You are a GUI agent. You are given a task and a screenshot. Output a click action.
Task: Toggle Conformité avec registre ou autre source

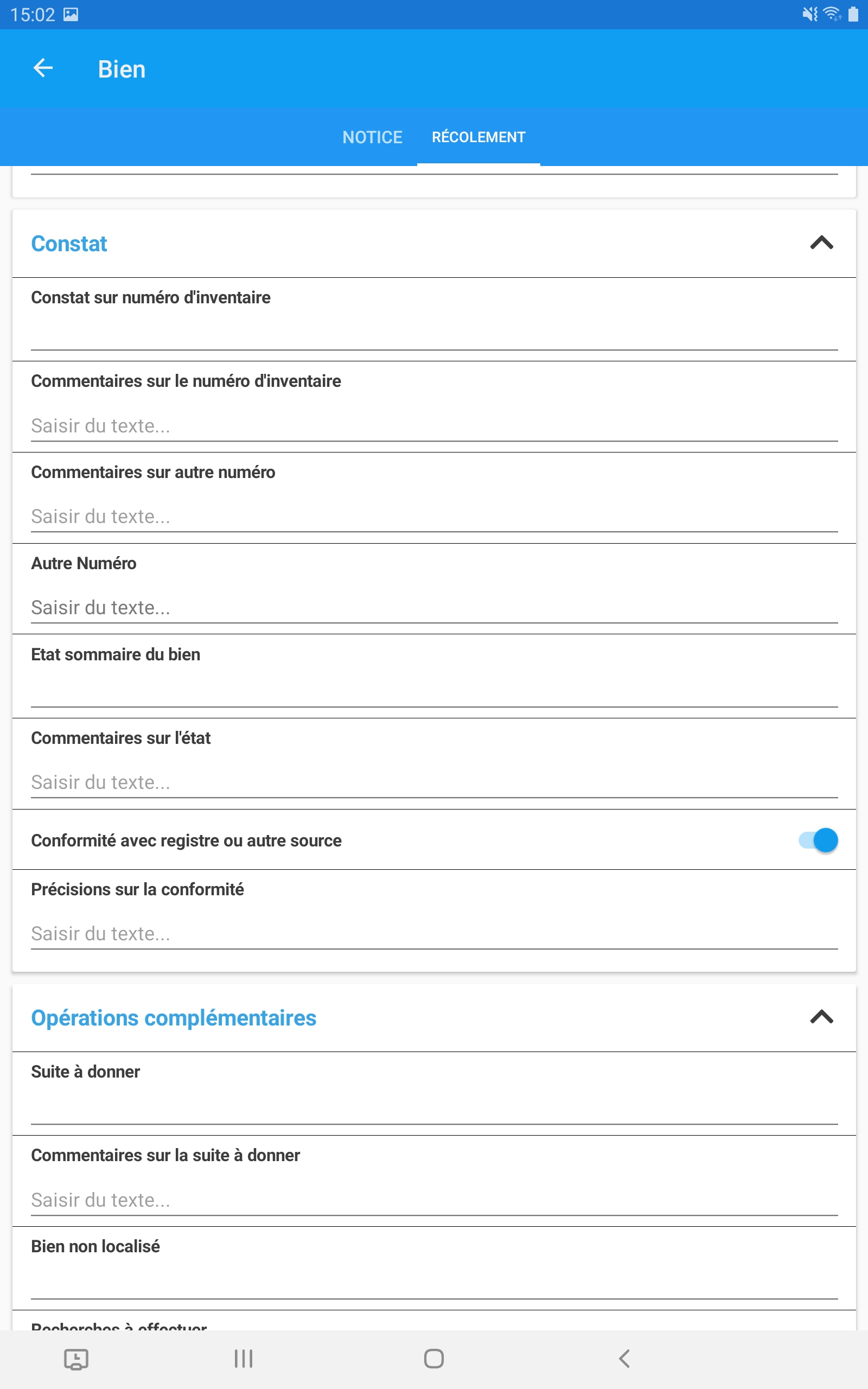(818, 840)
